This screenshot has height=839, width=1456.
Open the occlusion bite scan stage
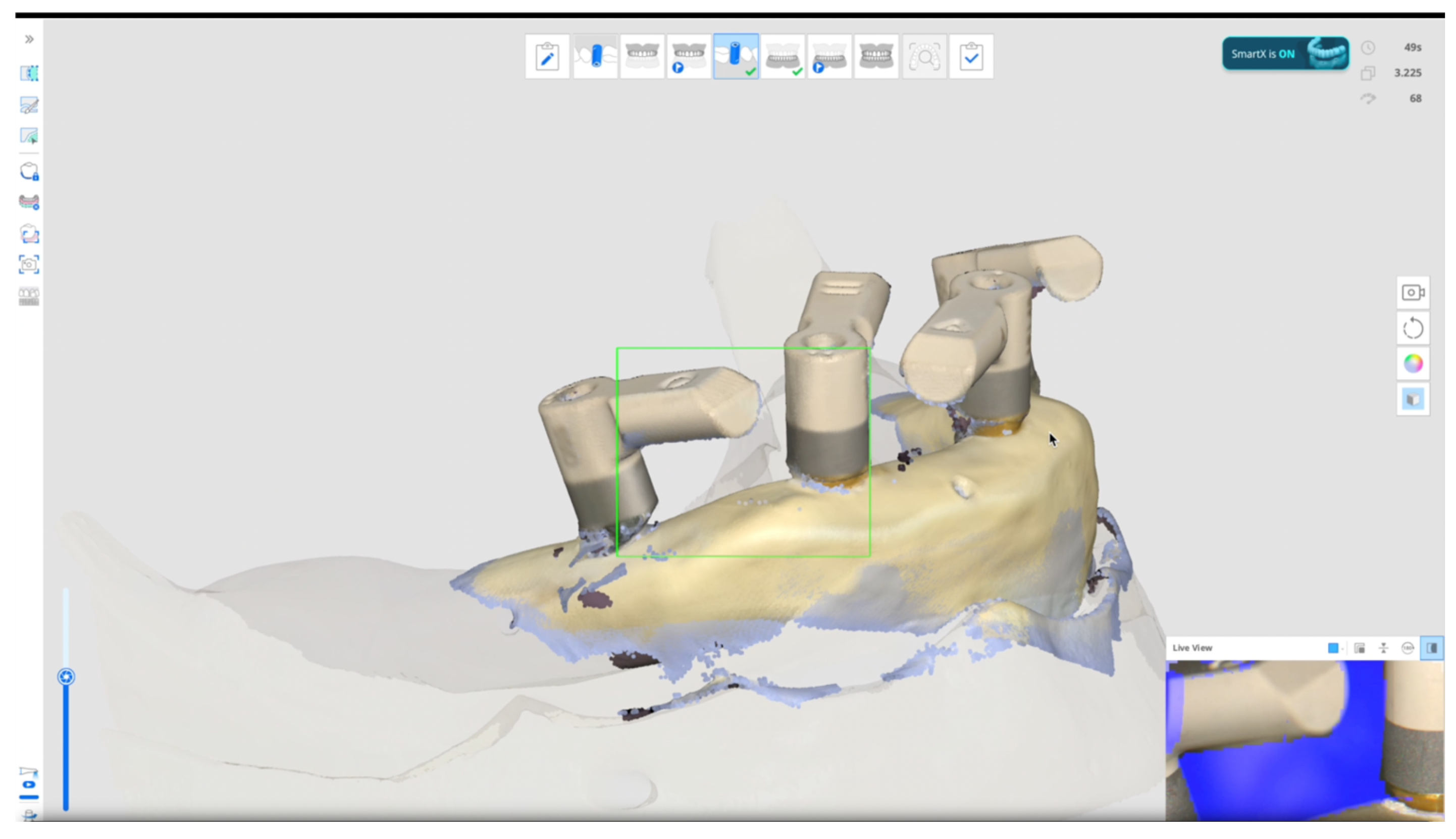[876, 57]
